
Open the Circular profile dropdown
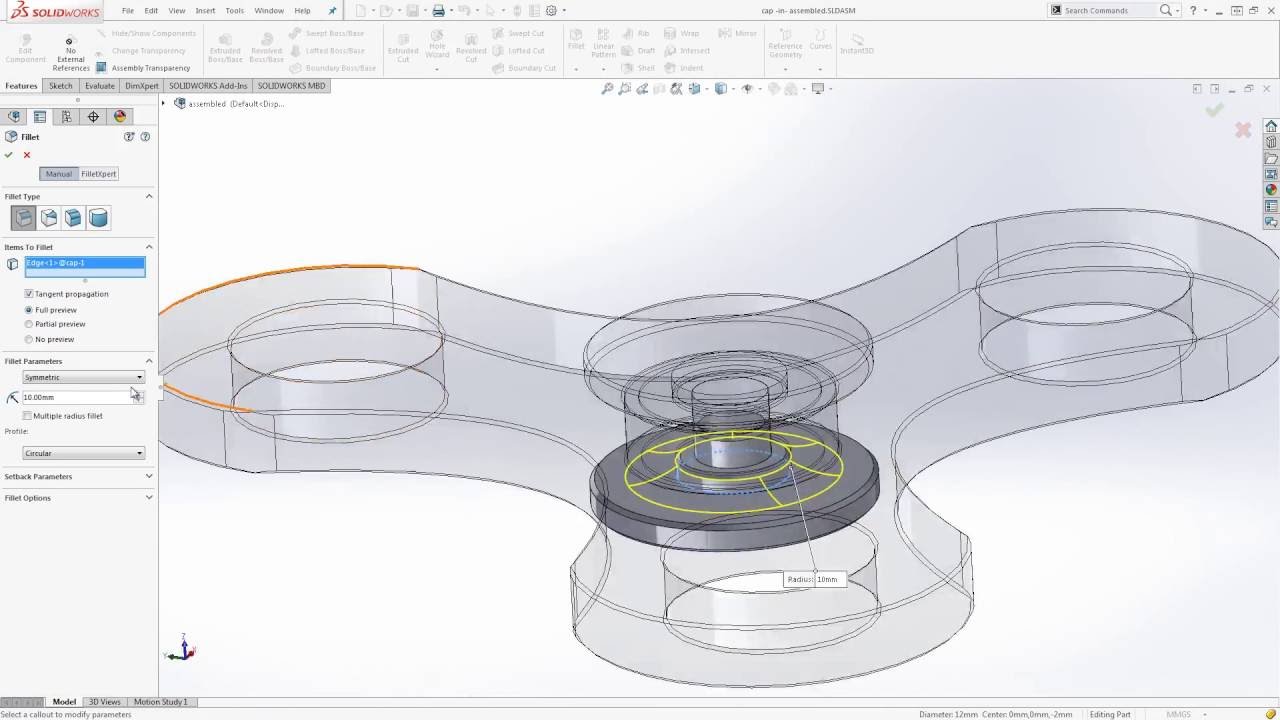[84, 453]
